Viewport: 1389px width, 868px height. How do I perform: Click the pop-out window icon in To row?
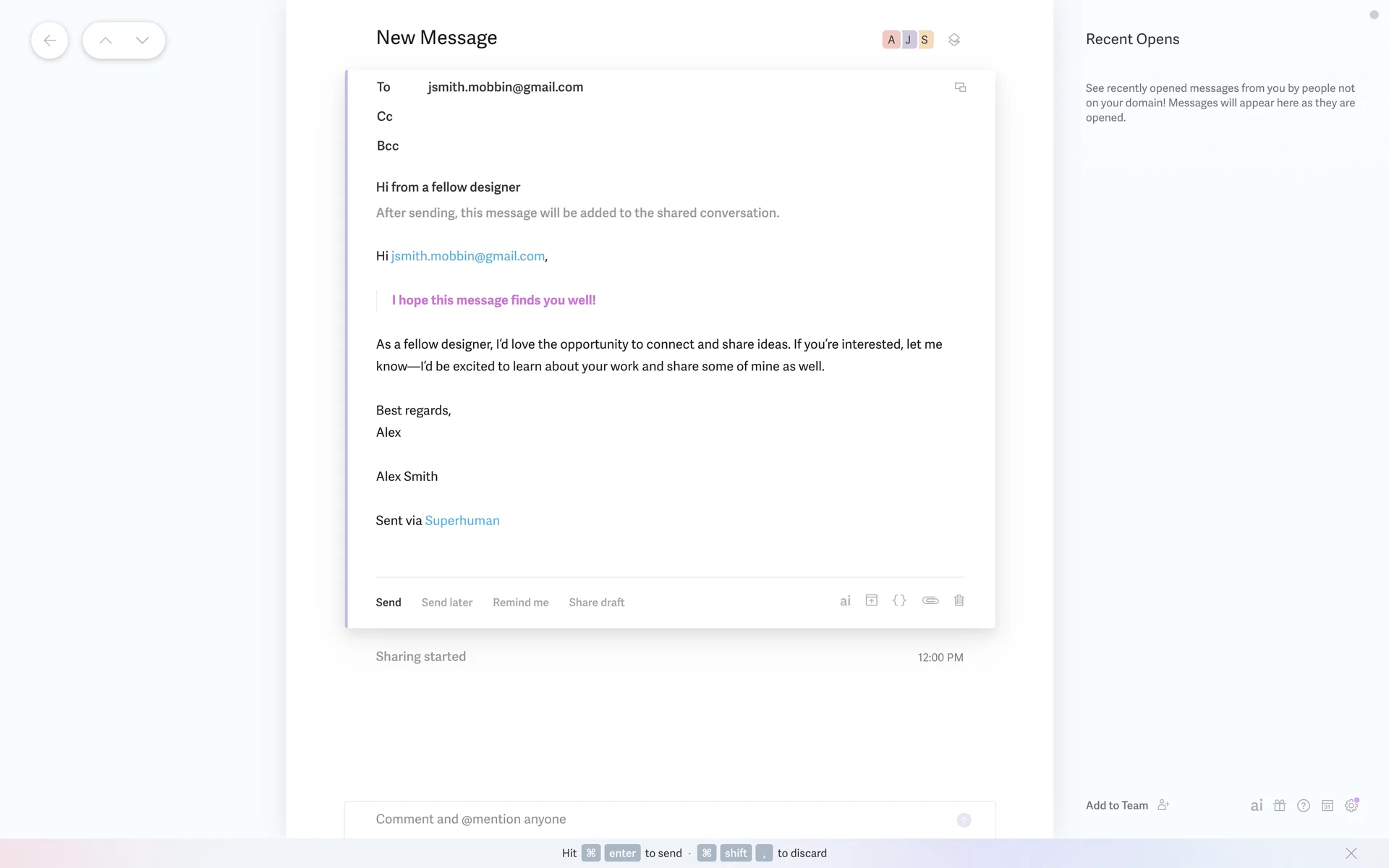(x=960, y=88)
